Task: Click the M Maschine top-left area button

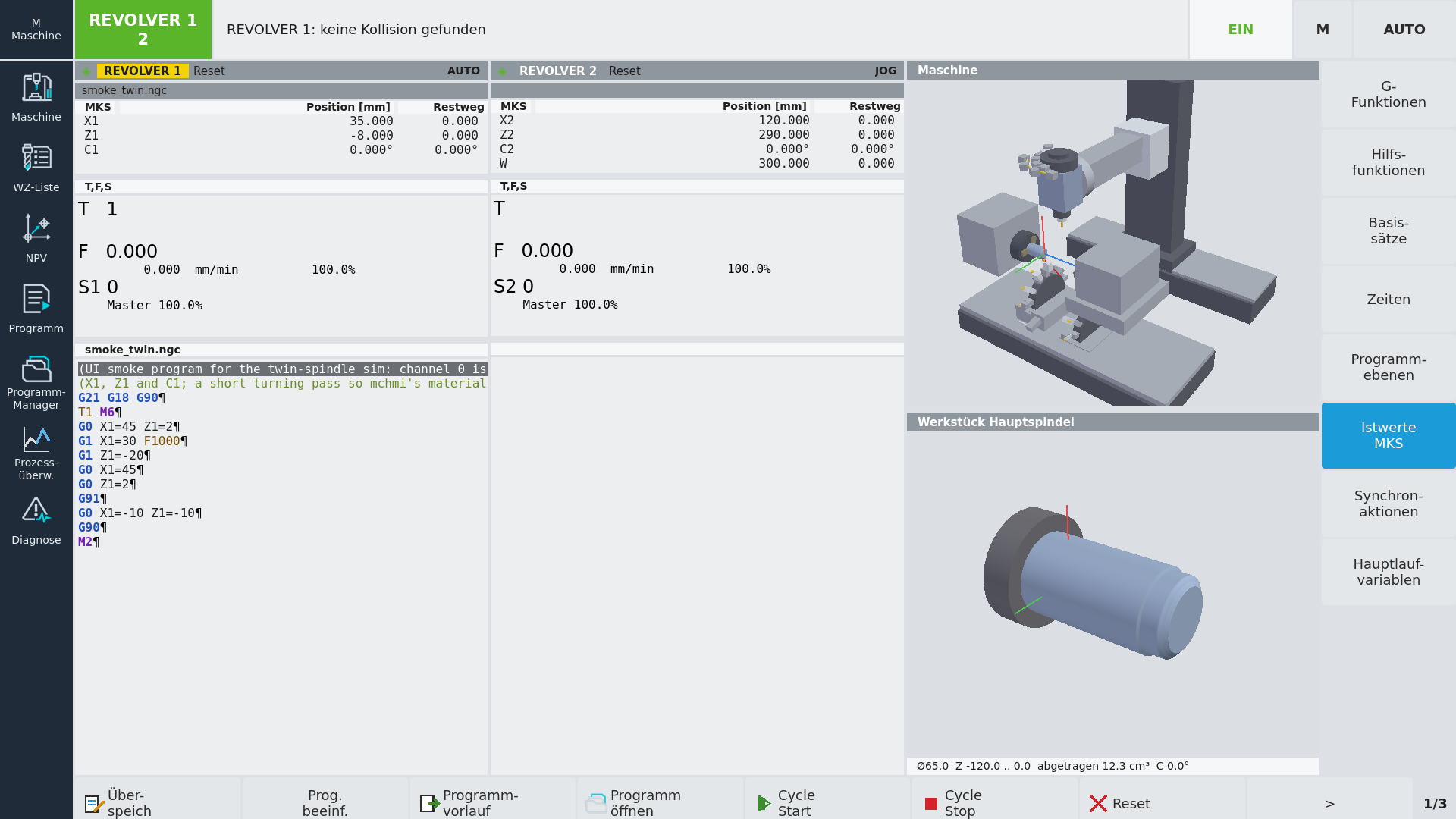Action: point(36,30)
